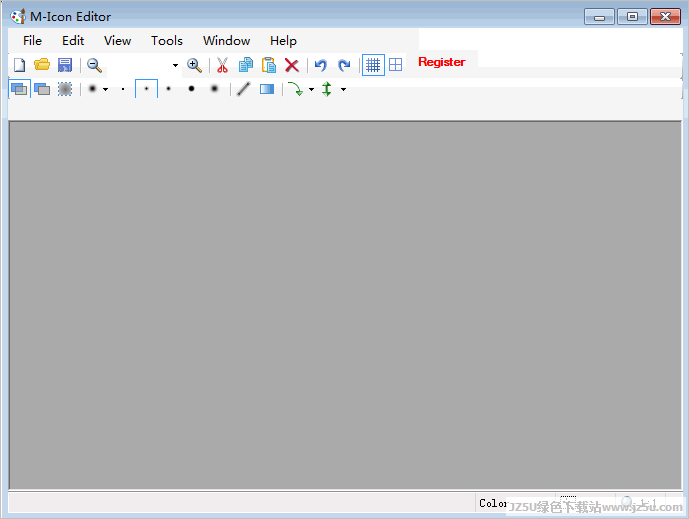Select the opaque overlay mode icon
The width and height of the screenshot is (689, 519).
(42, 89)
